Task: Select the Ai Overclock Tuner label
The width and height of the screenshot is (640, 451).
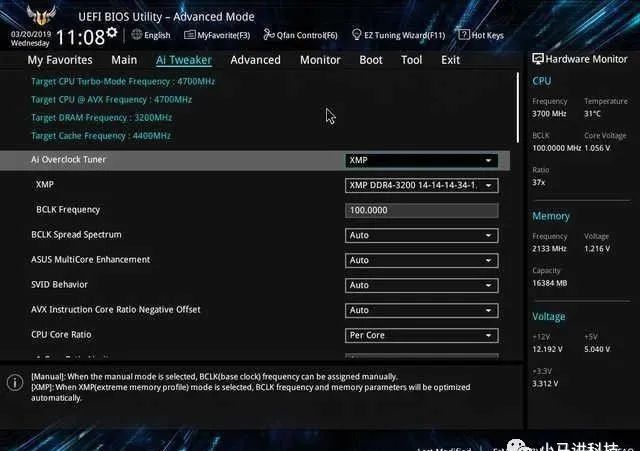Action: pyautogui.click(x=68, y=160)
